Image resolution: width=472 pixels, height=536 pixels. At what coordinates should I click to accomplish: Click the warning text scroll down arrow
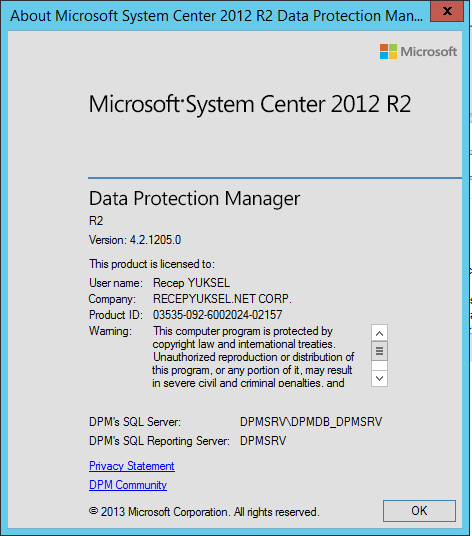tap(379, 378)
